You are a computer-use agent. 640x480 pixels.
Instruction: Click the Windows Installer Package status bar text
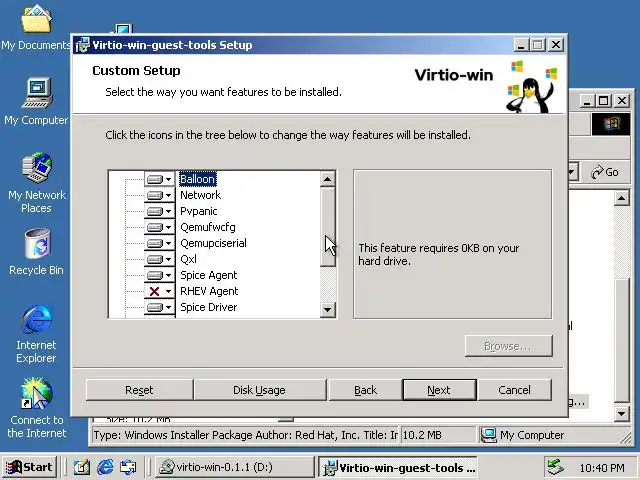click(245, 435)
